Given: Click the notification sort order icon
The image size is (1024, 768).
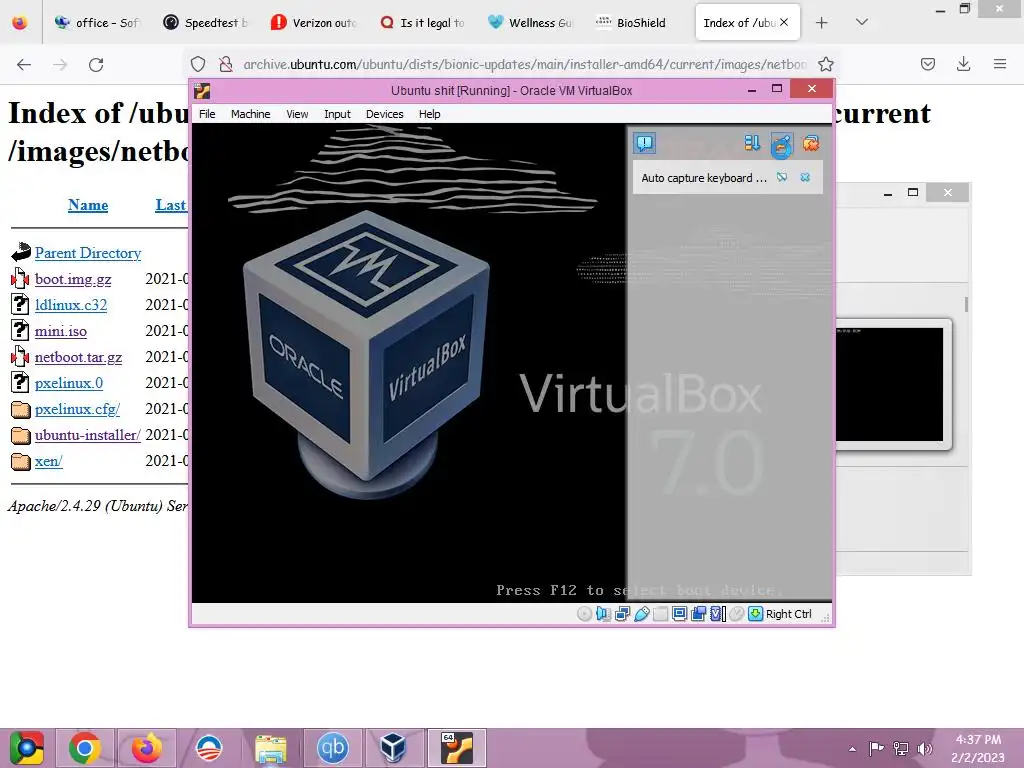Looking at the screenshot, I should [752, 143].
